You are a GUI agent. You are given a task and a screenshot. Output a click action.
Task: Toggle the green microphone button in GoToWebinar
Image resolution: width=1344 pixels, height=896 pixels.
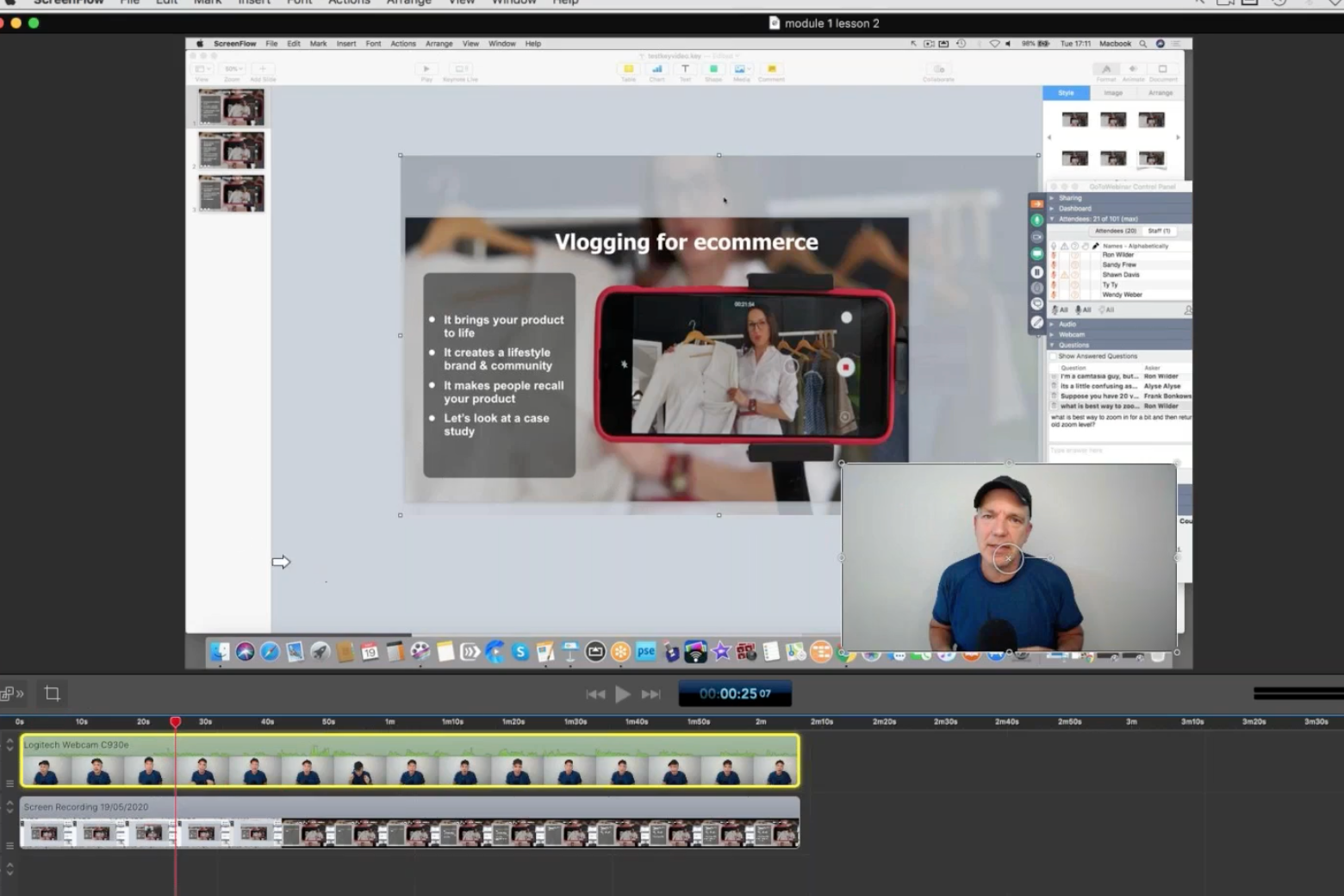pyautogui.click(x=1037, y=221)
